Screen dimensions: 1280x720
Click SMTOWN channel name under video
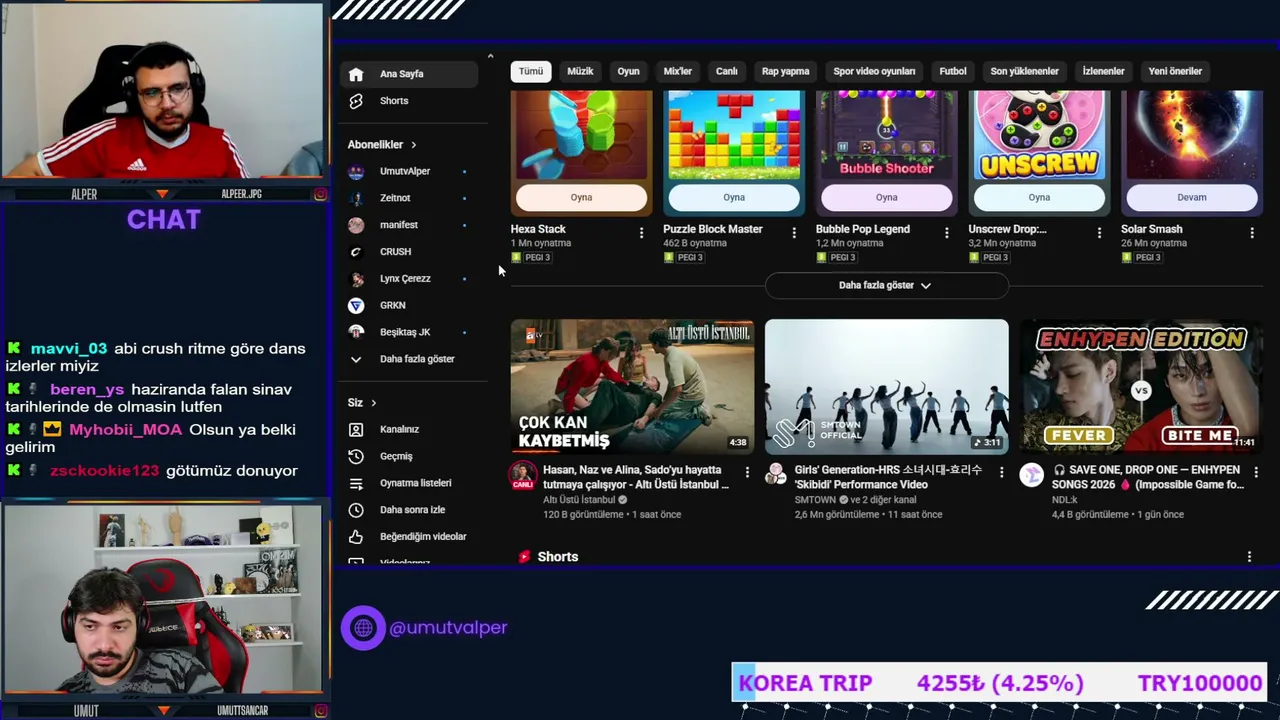[x=816, y=500]
